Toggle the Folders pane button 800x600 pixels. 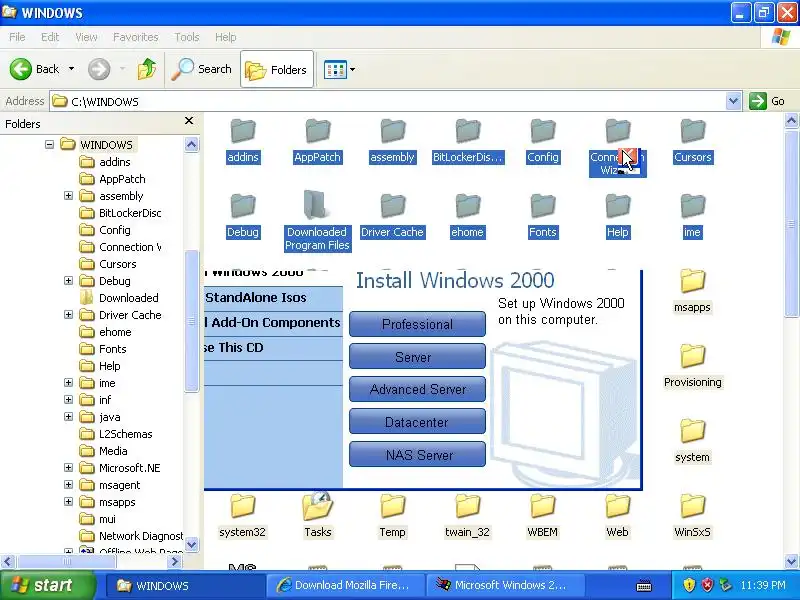(x=277, y=69)
